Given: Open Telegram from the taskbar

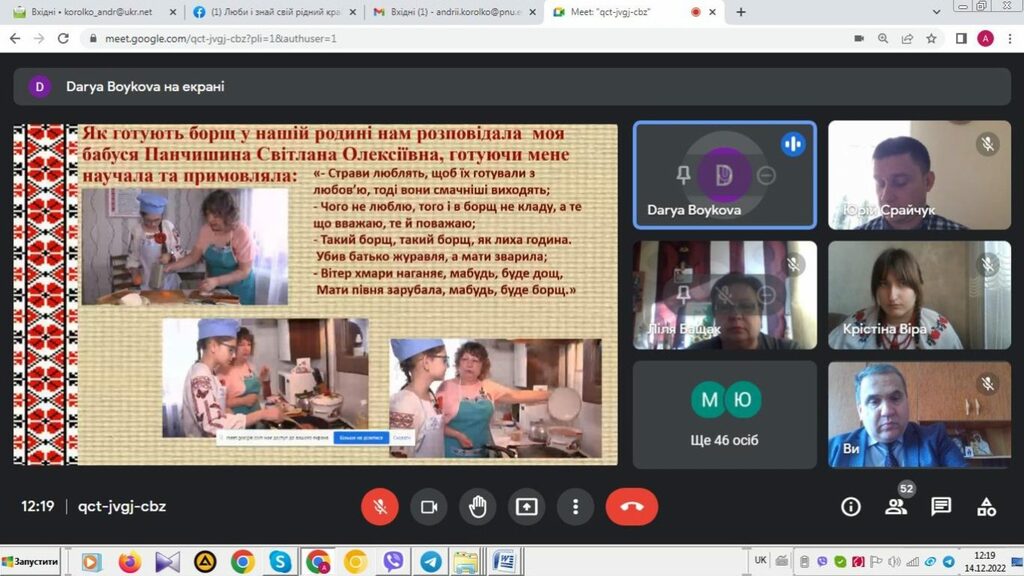Looking at the screenshot, I should 431,562.
